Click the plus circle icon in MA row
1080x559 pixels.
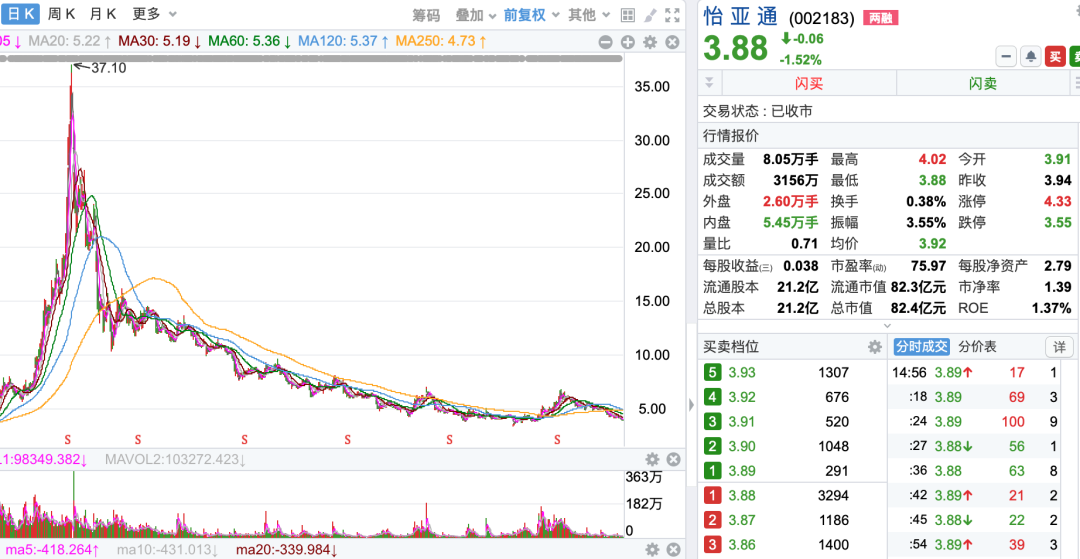(627, 42)
